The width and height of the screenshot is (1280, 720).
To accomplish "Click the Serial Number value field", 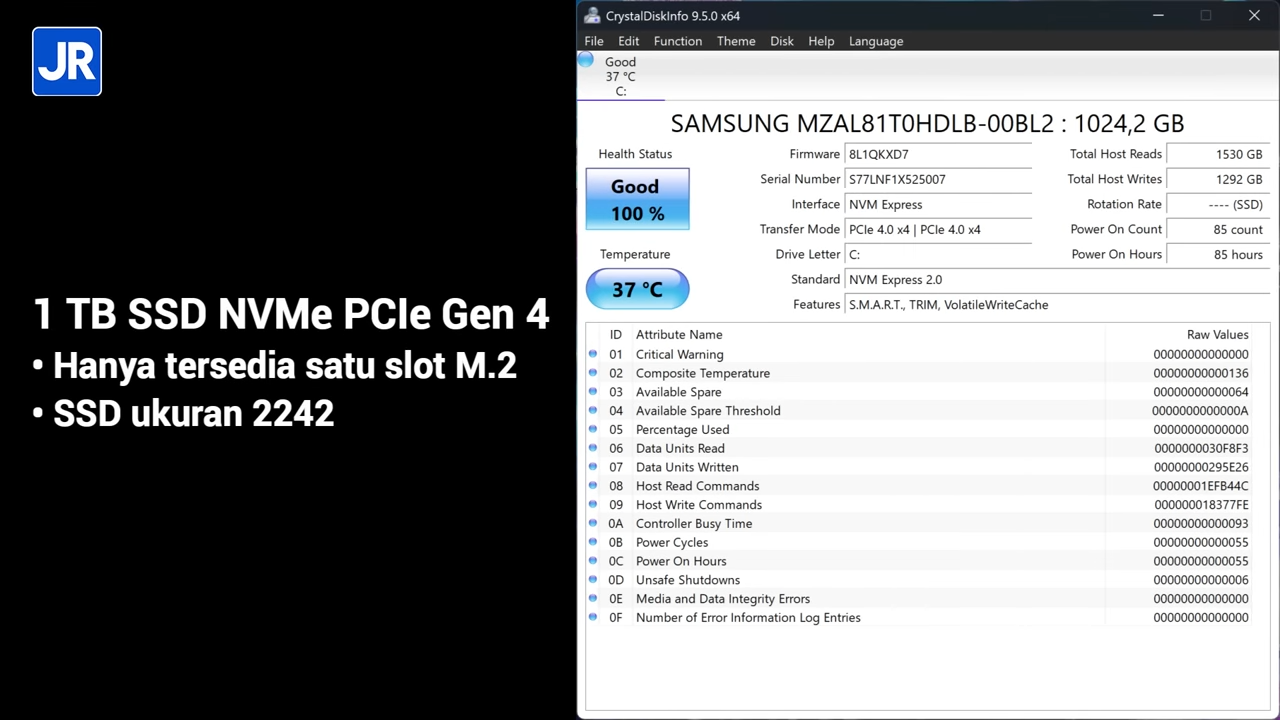I will [x=938, y=180].
